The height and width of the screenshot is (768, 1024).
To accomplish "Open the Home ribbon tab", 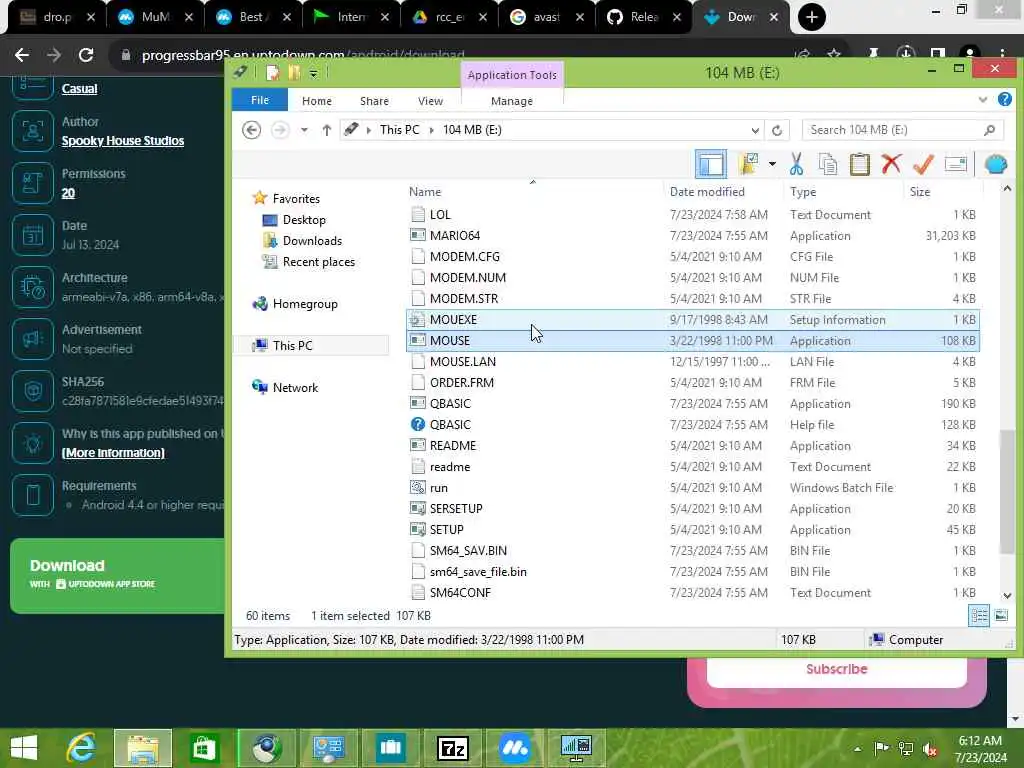I will coord(317,101).
